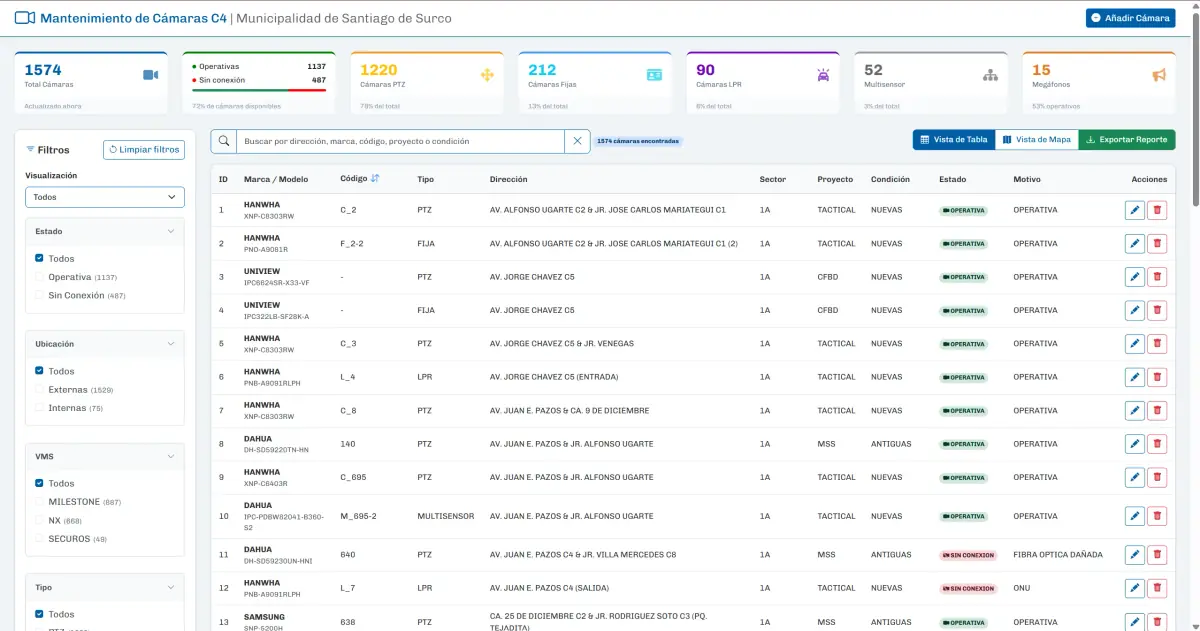1200x631 pixels.
Task: Click SIN CONEXION badge in row 11
Action: coord(968,555)
